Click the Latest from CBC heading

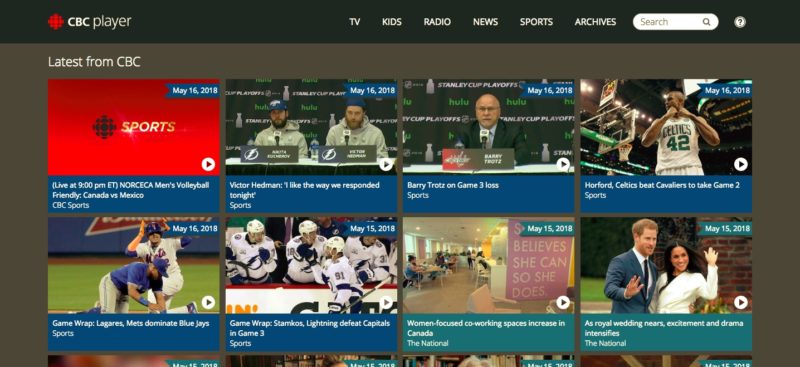point(94,62)
